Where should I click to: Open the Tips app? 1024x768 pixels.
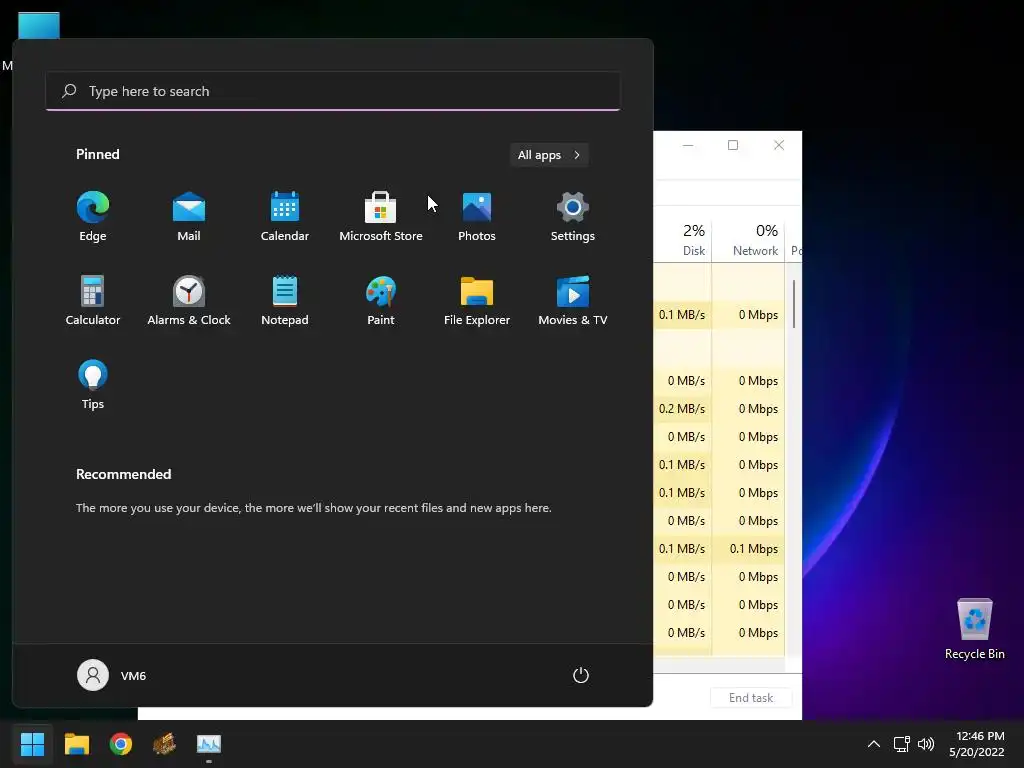click(93, 385)
